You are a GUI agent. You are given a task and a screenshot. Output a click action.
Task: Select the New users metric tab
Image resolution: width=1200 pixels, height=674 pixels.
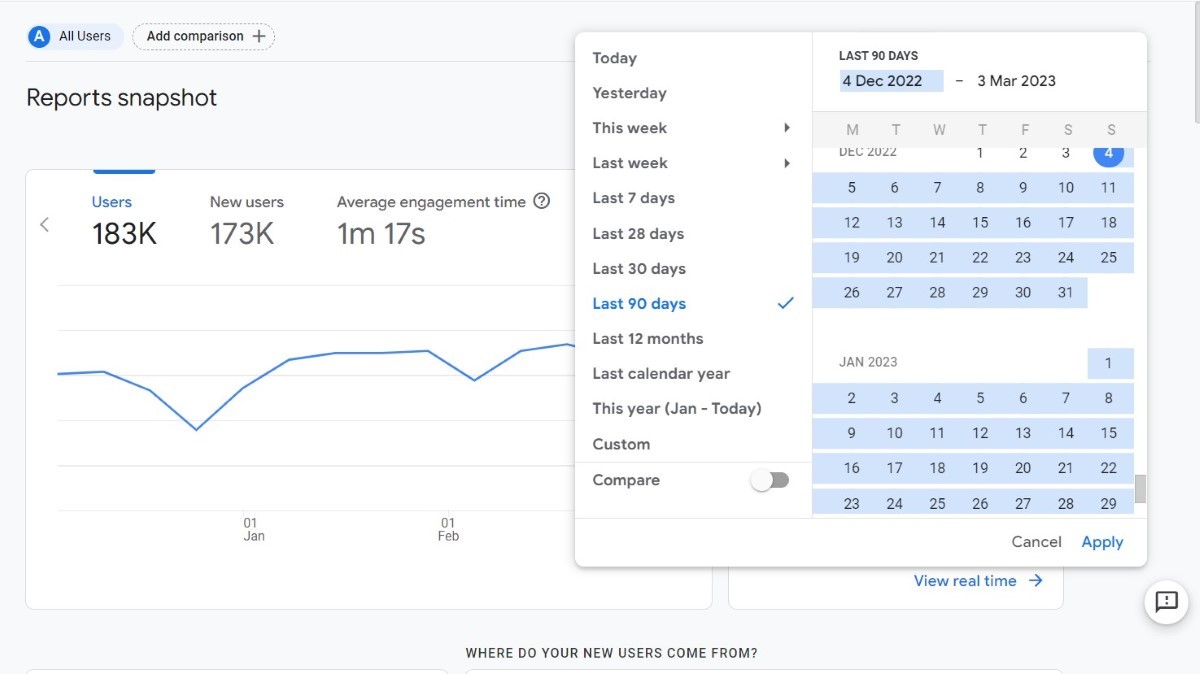tap(246, 220)
